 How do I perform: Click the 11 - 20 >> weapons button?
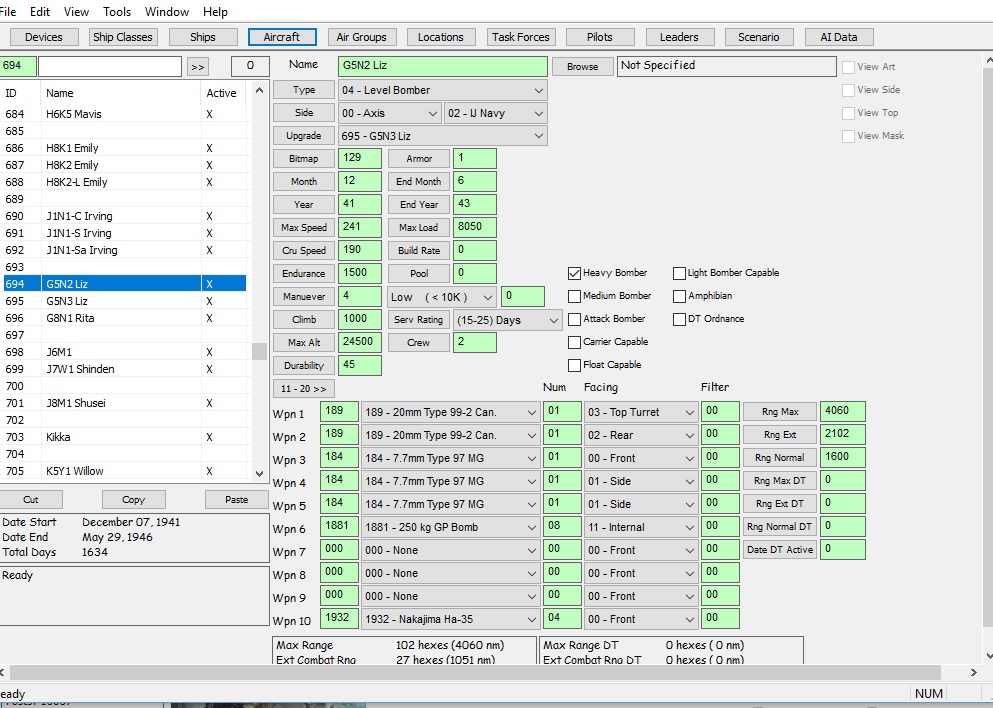coord(303,389)
